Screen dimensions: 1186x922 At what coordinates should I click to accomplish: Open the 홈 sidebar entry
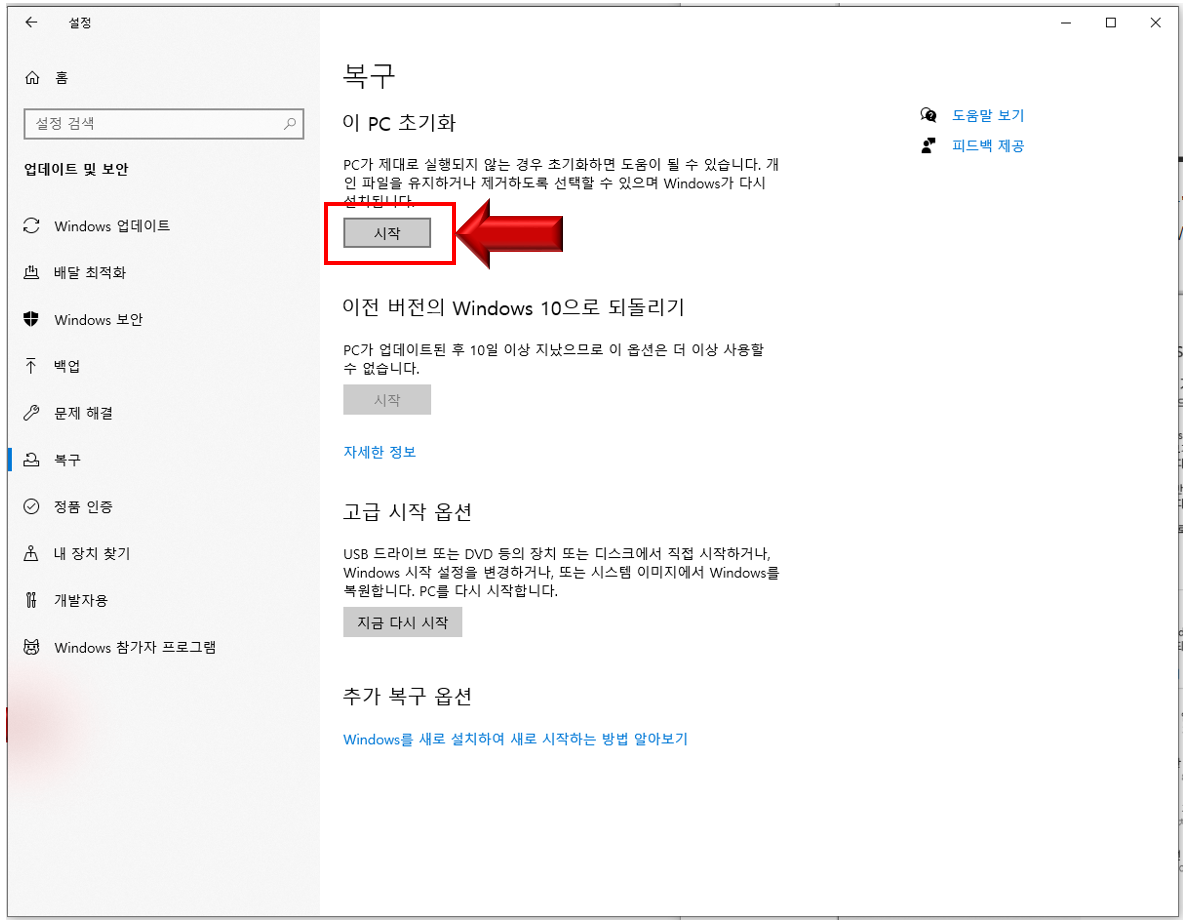click(x=163, y=77)
